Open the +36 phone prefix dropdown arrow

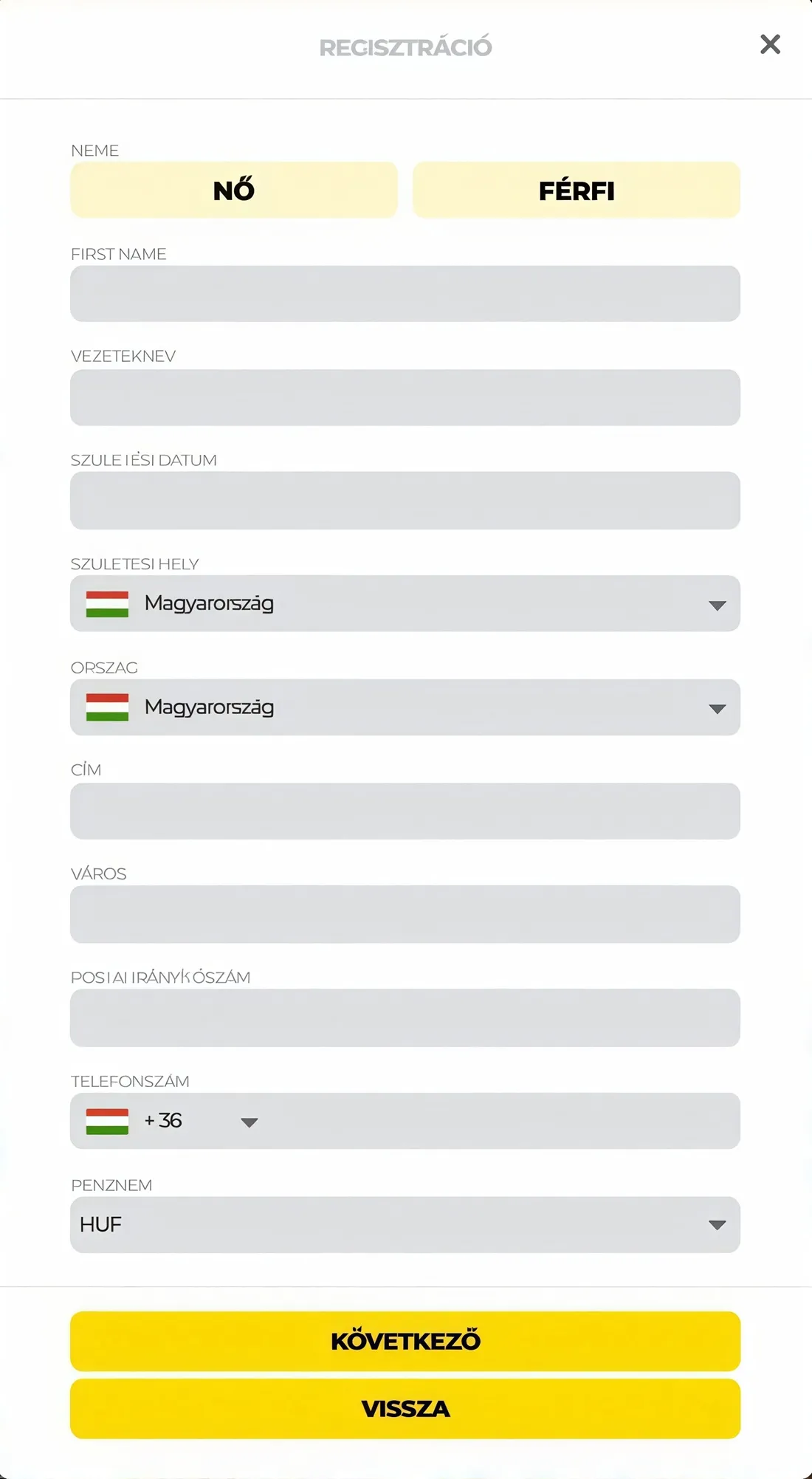[250, 1122]
